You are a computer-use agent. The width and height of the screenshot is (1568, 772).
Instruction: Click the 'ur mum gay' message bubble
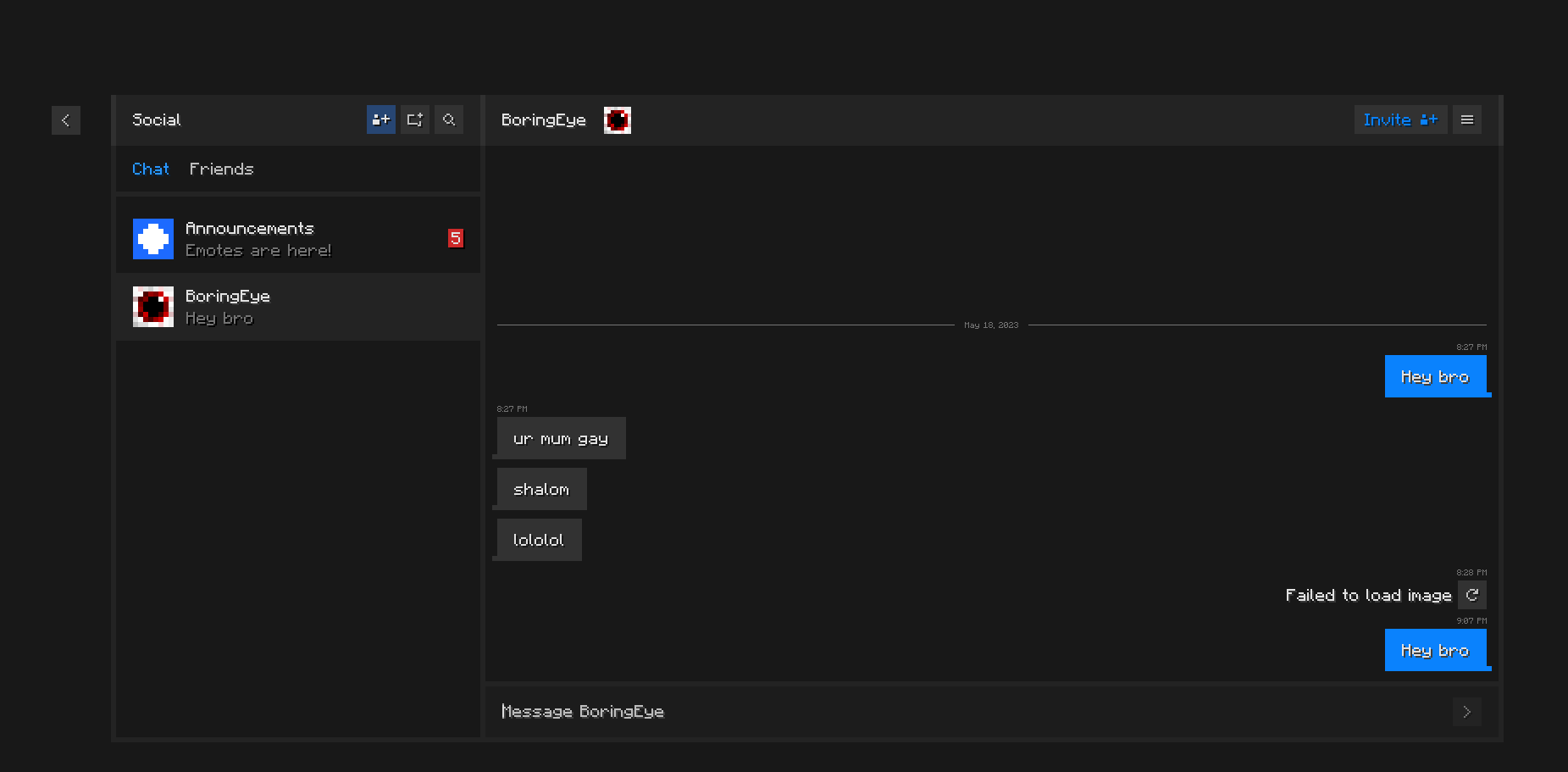(x=562, y=438)
